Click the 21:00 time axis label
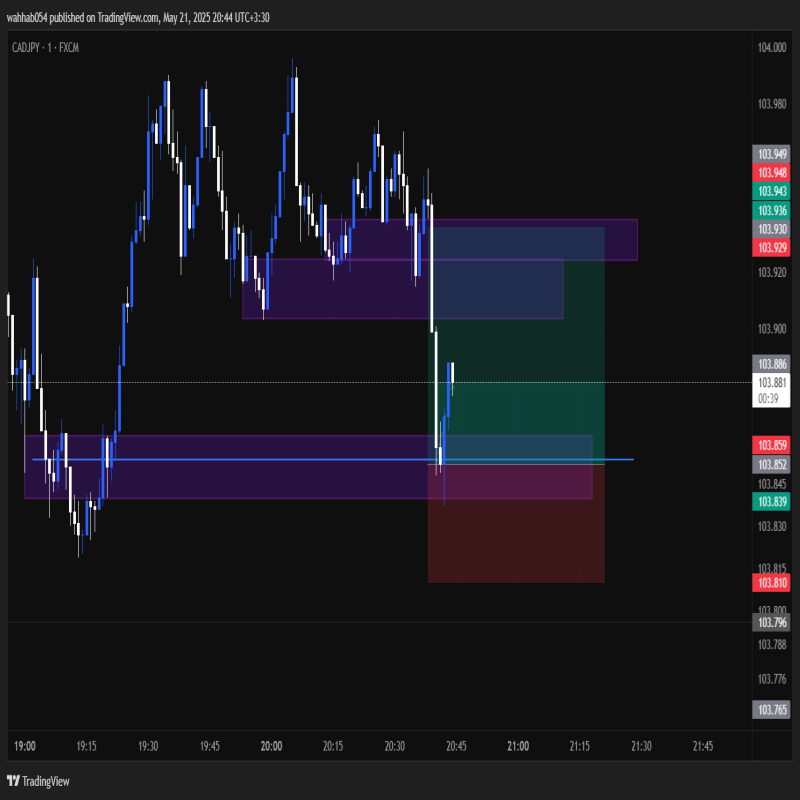This screenshot has height=800, width=800. click(518, 746)
